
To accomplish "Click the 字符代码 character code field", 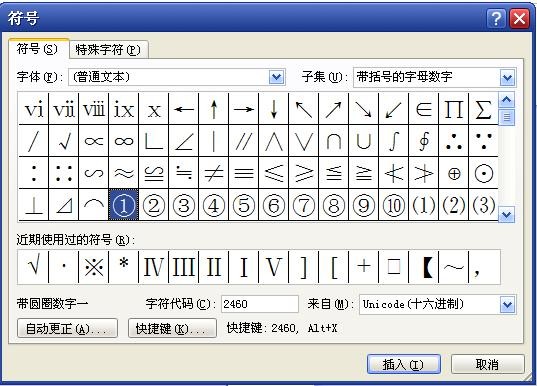I will click(260, 304).
